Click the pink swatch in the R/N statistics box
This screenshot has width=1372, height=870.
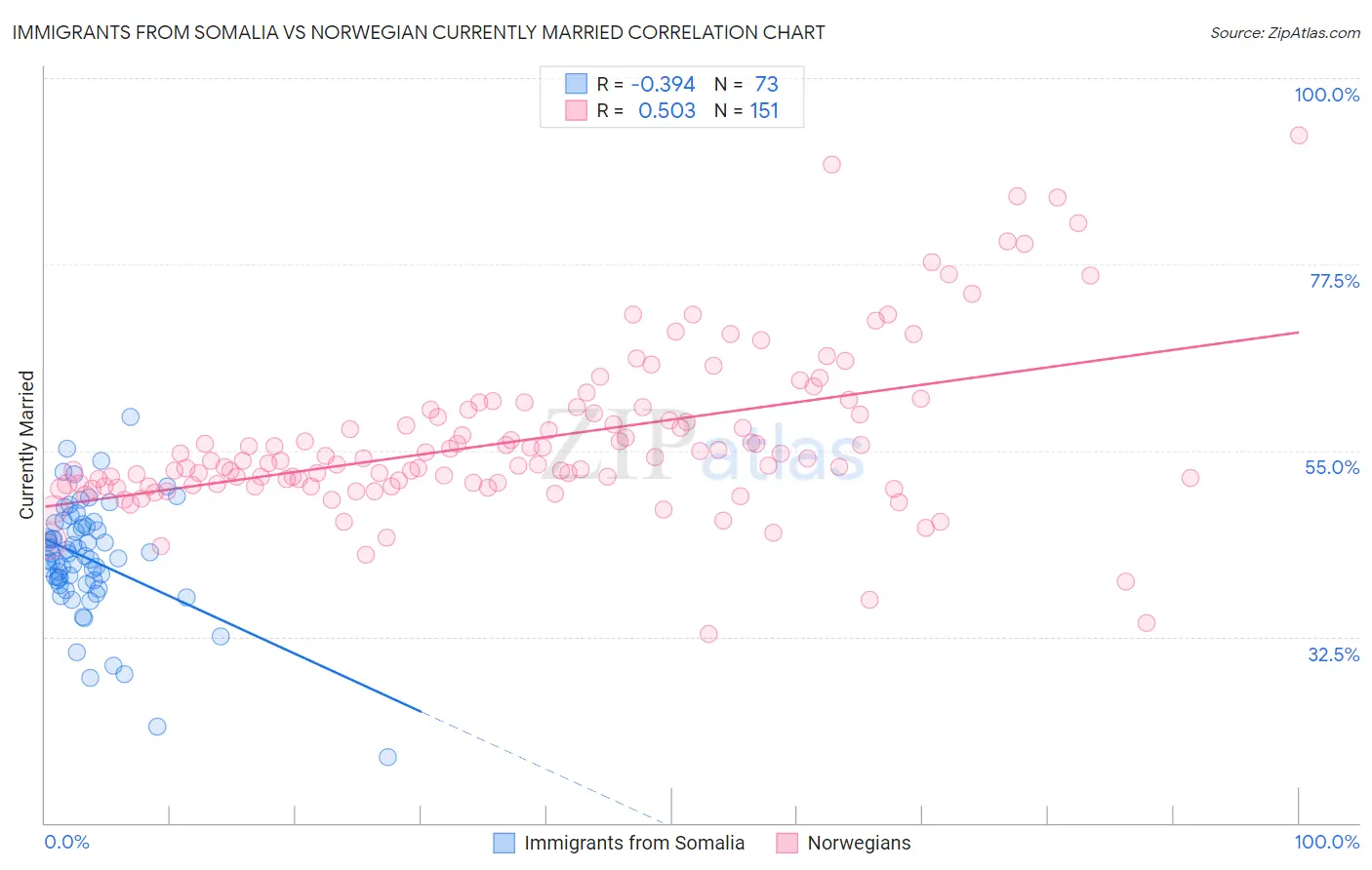tap(576, 110)
